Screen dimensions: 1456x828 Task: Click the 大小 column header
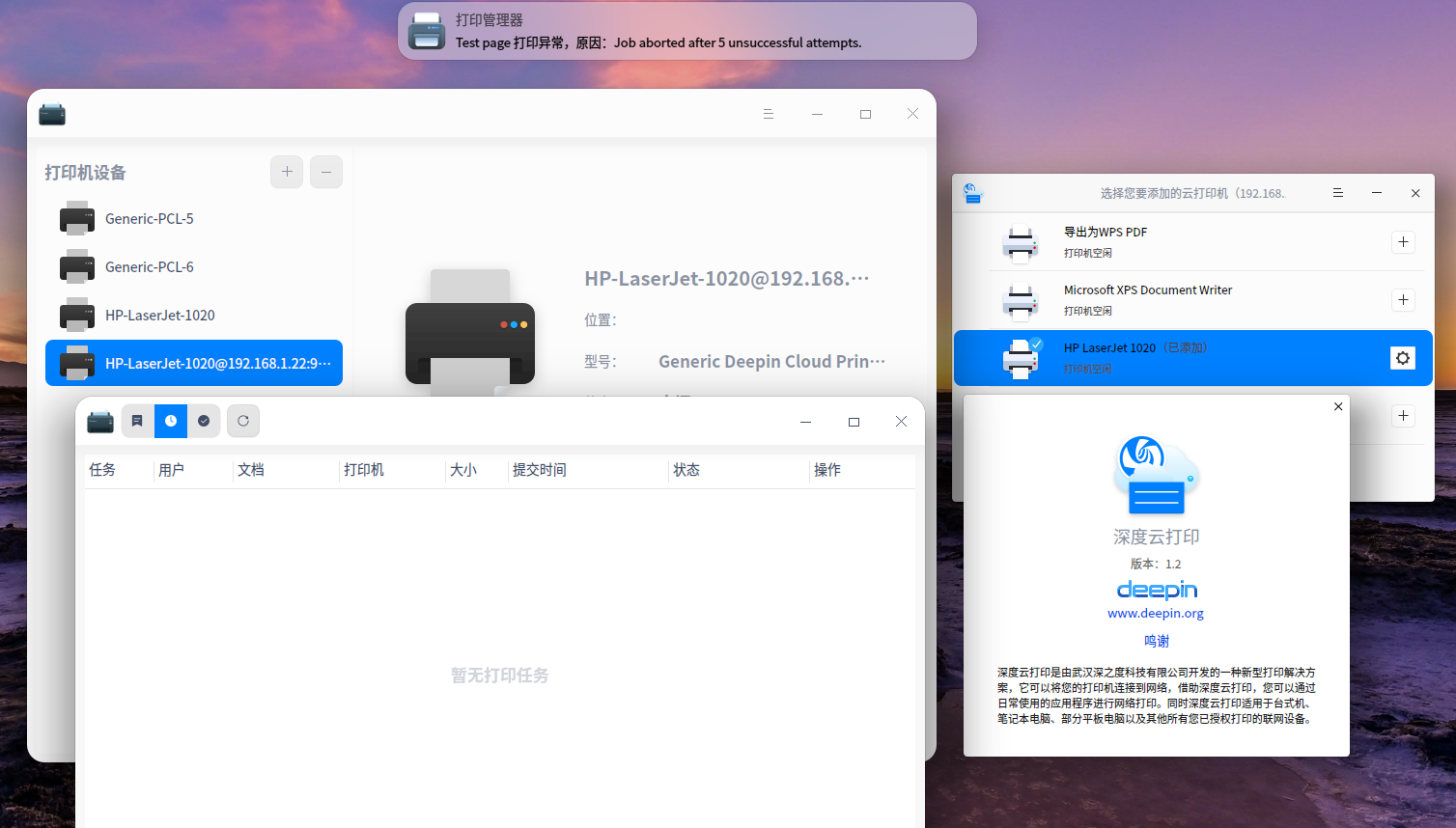463,470
